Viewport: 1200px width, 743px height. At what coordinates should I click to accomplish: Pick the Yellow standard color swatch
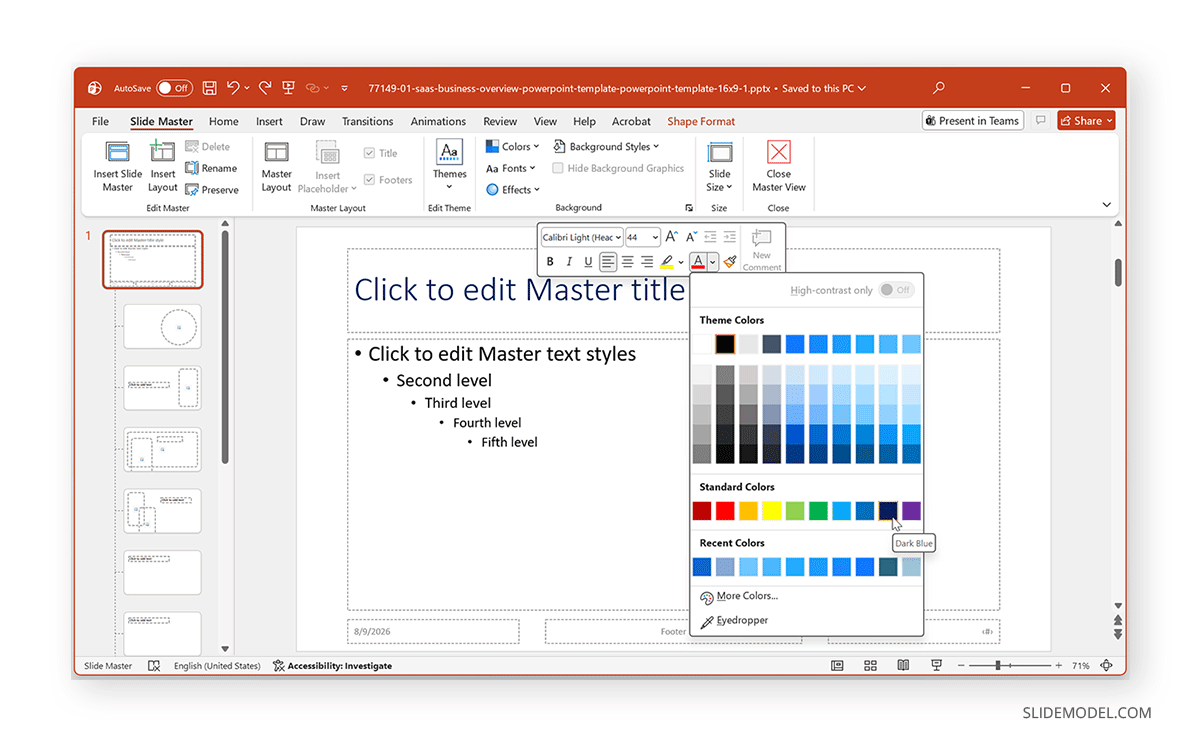coord(772,511)
